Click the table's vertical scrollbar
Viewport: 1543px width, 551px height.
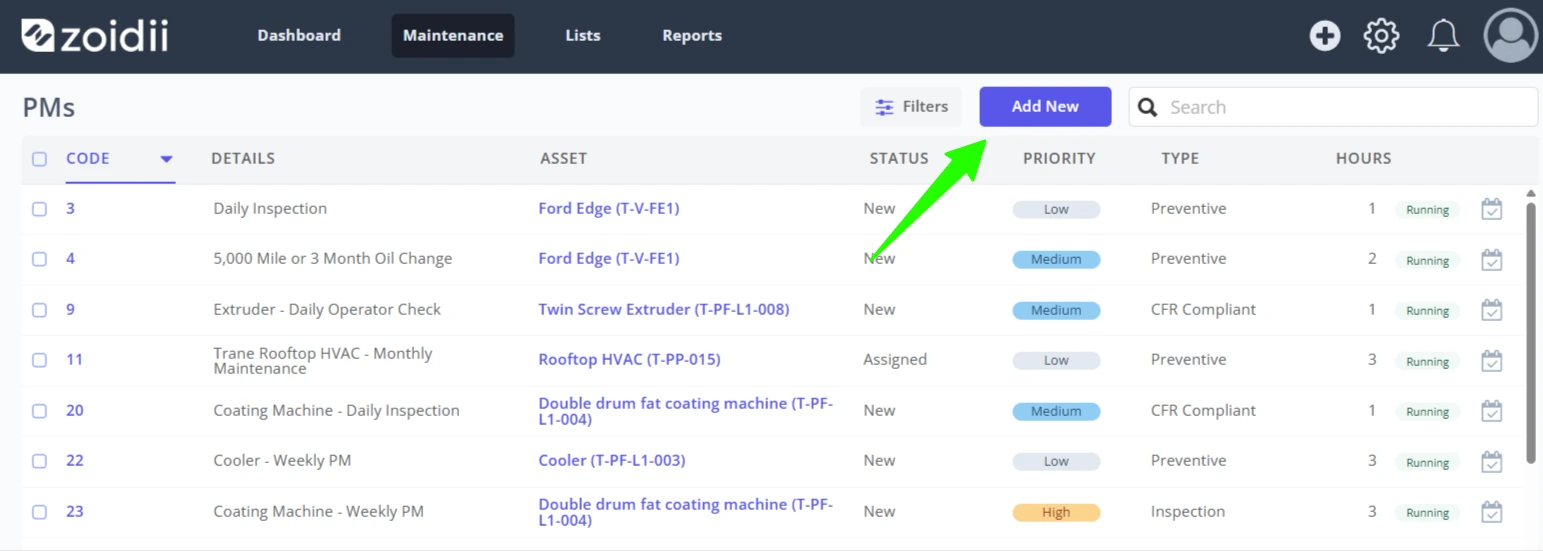(x=1530, y=333)
